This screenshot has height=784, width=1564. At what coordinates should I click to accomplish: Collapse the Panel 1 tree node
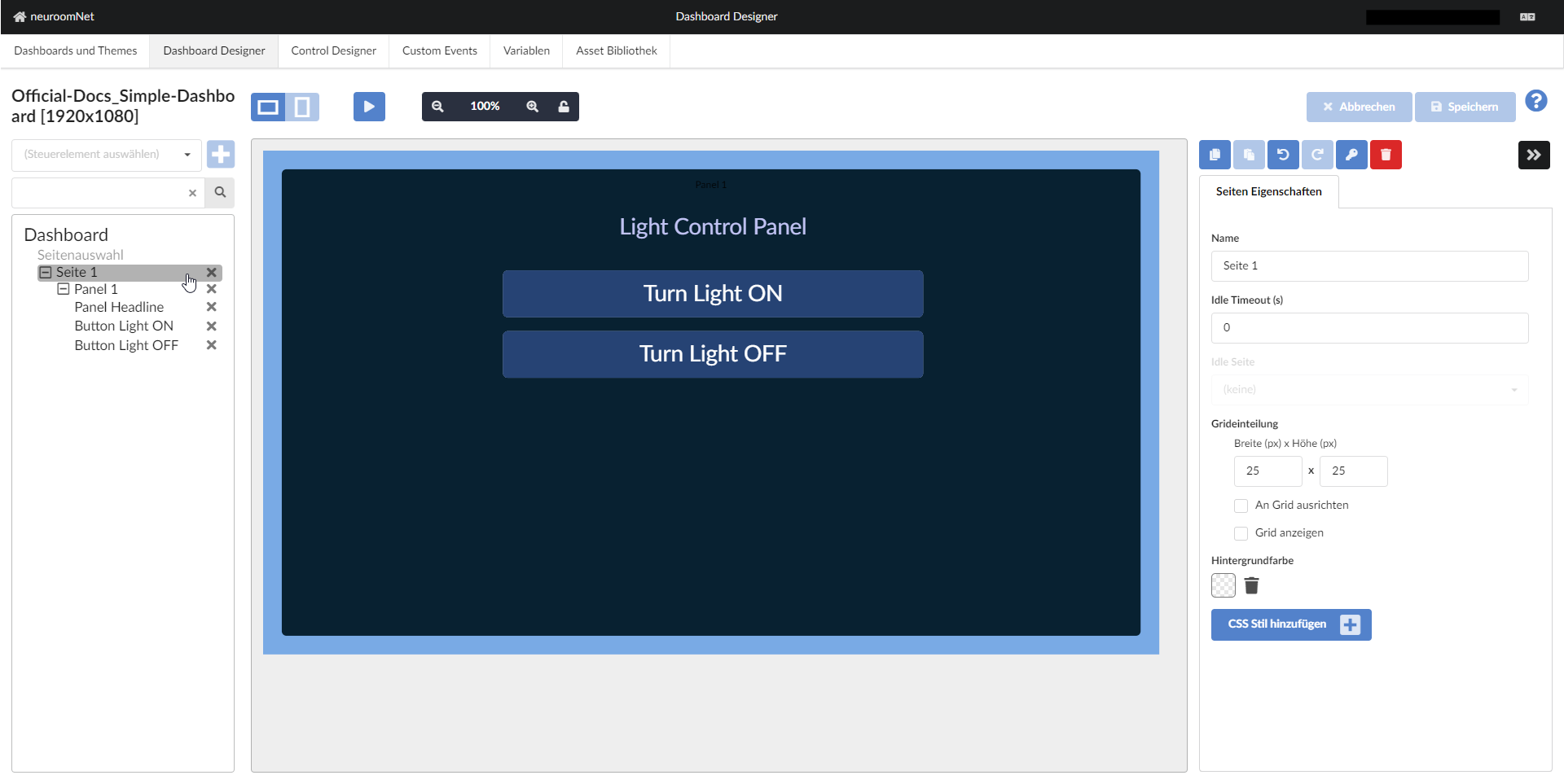[64, 290]
